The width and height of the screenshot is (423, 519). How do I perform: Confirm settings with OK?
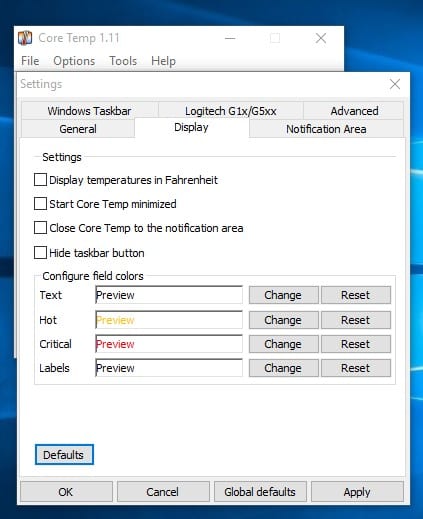[66, 492]
